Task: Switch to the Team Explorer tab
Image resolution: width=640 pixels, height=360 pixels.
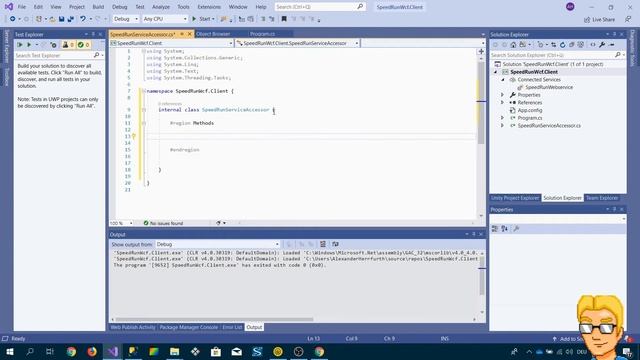Action: coord(602,198)
